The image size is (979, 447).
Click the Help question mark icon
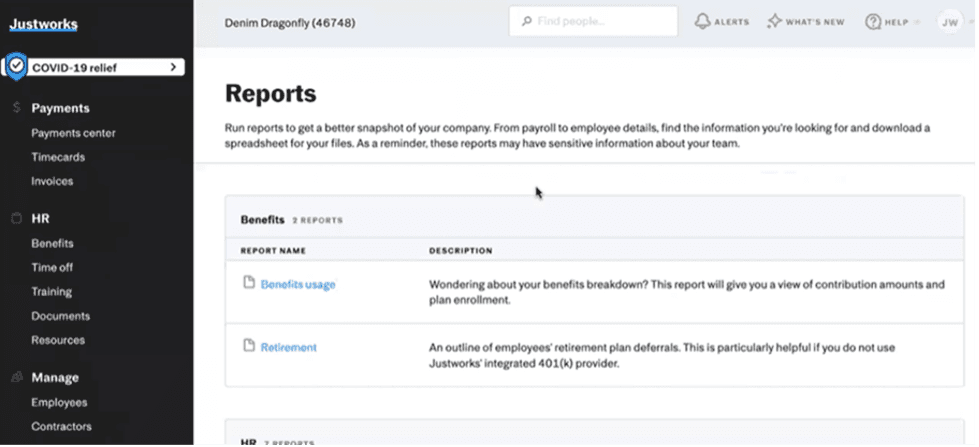tap(873, 22)
